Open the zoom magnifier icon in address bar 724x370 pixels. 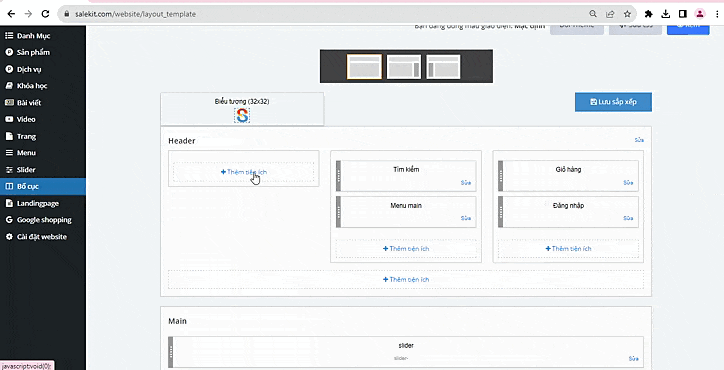point(593,14)
